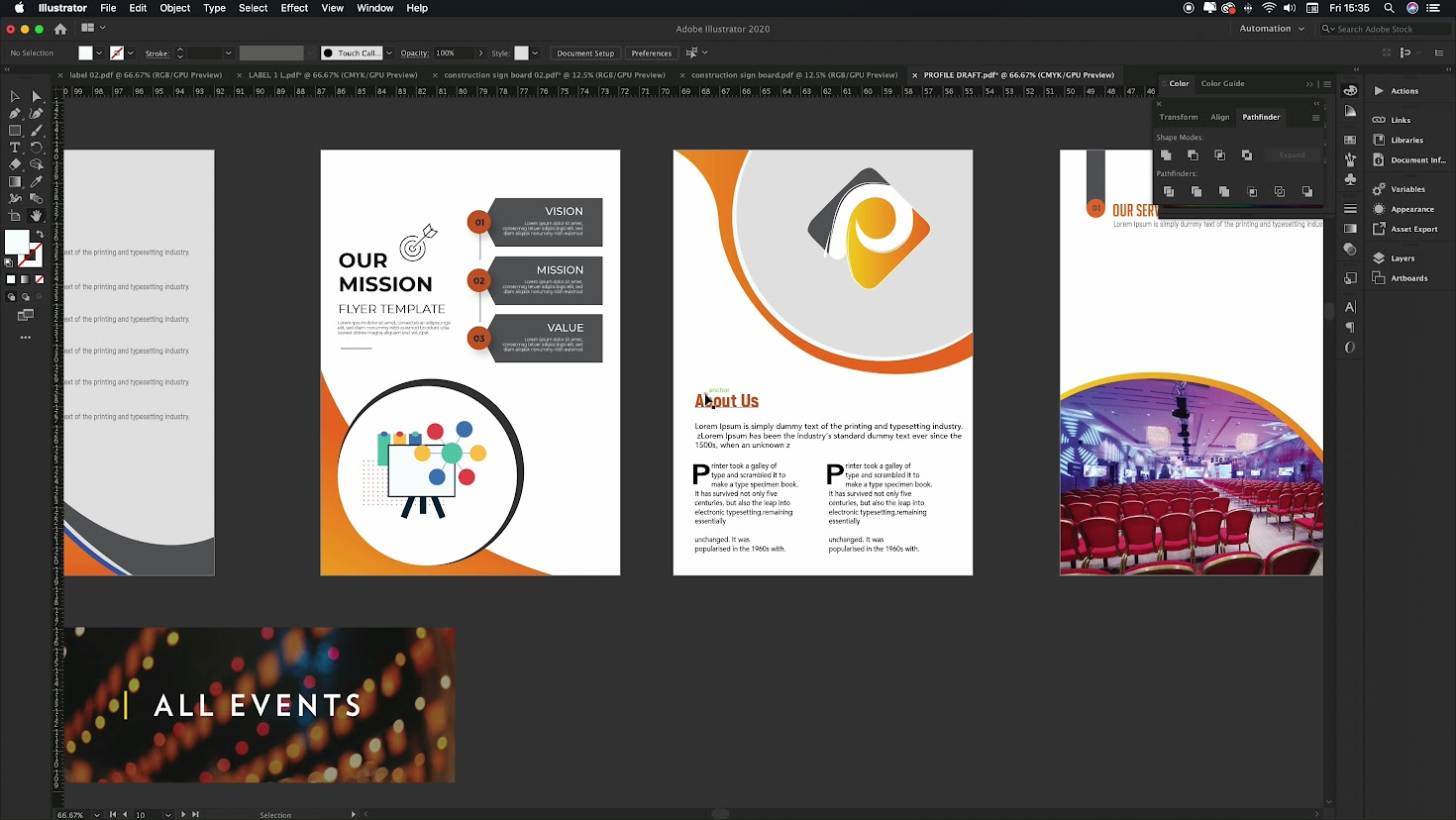The height and width of the screenshot is (820, 1456).
Task: Click the Document Setup button
Action: [x=585, y=52]
